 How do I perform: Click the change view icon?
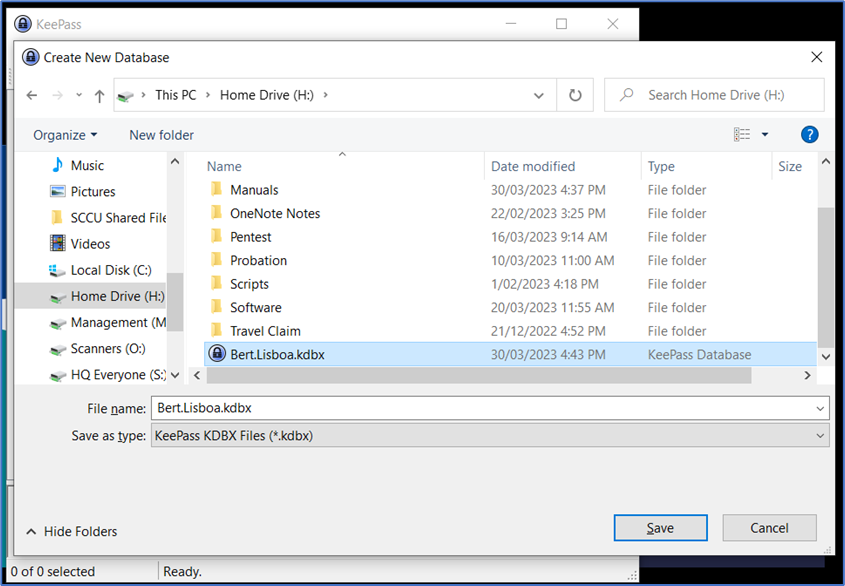[x=742, y=134]
